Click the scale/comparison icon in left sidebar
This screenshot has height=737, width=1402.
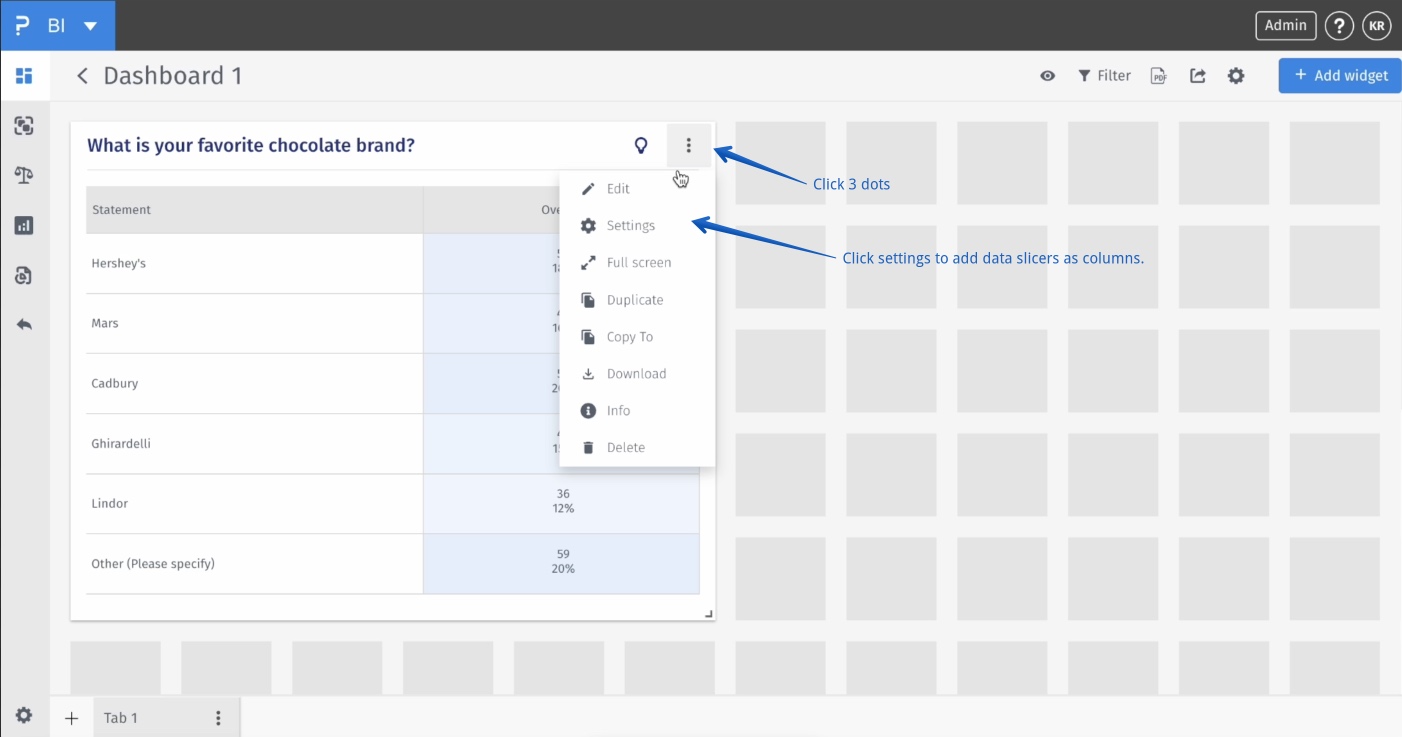point(24,175)
